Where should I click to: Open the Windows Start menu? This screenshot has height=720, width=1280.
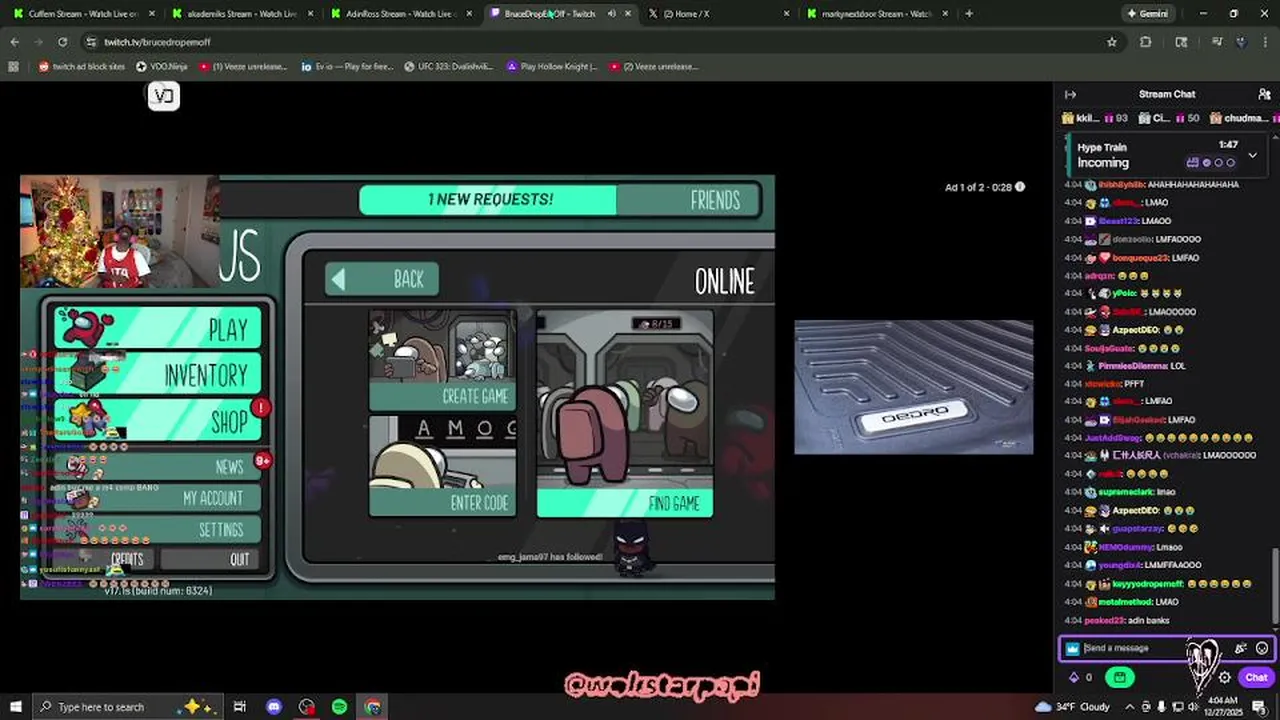(x=15, y=706)
